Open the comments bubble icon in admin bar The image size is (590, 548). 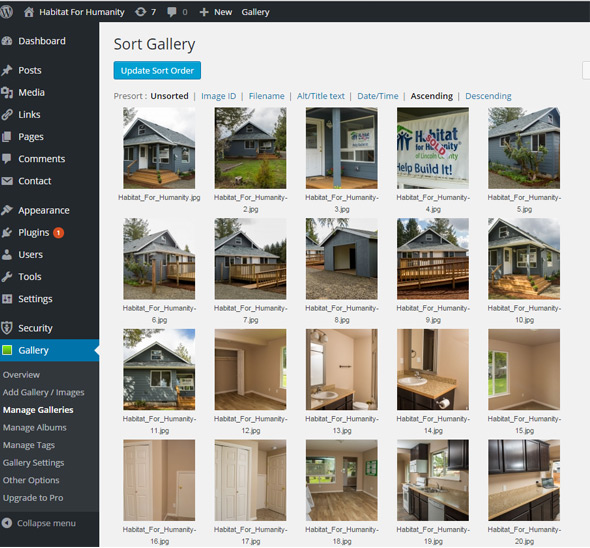172,12
